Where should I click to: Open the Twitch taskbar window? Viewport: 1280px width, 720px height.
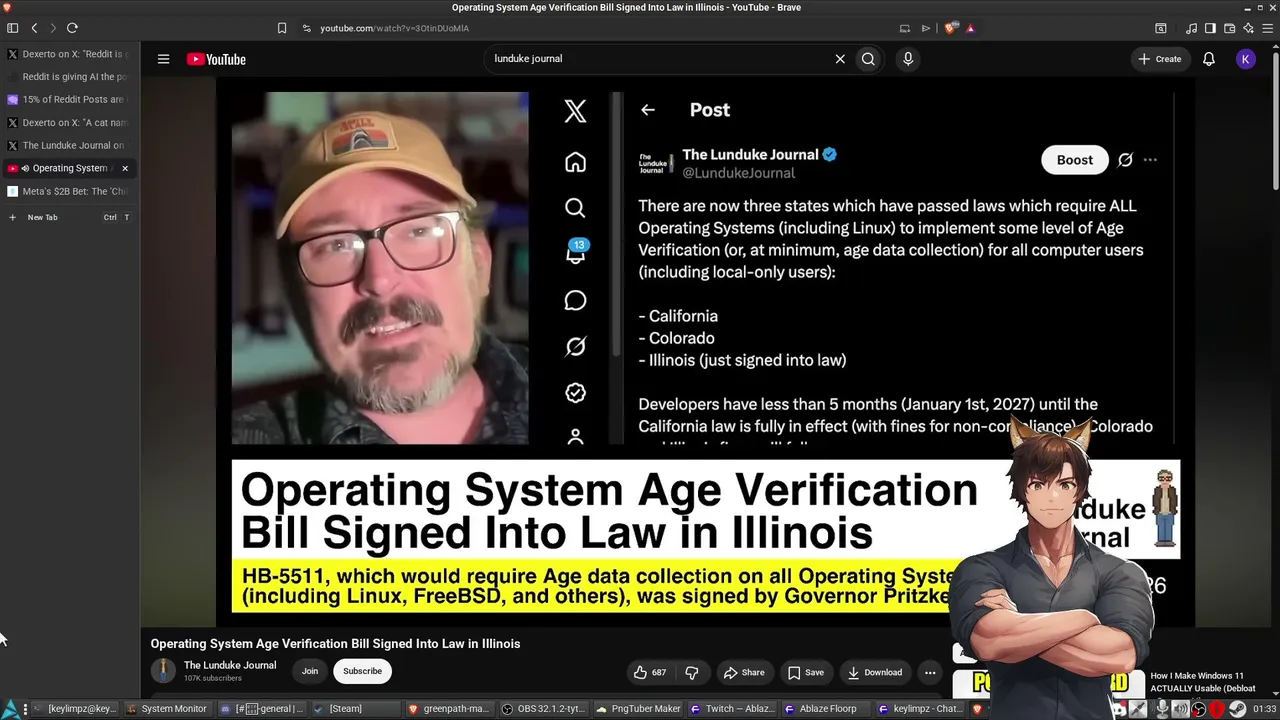coord(732,709)
